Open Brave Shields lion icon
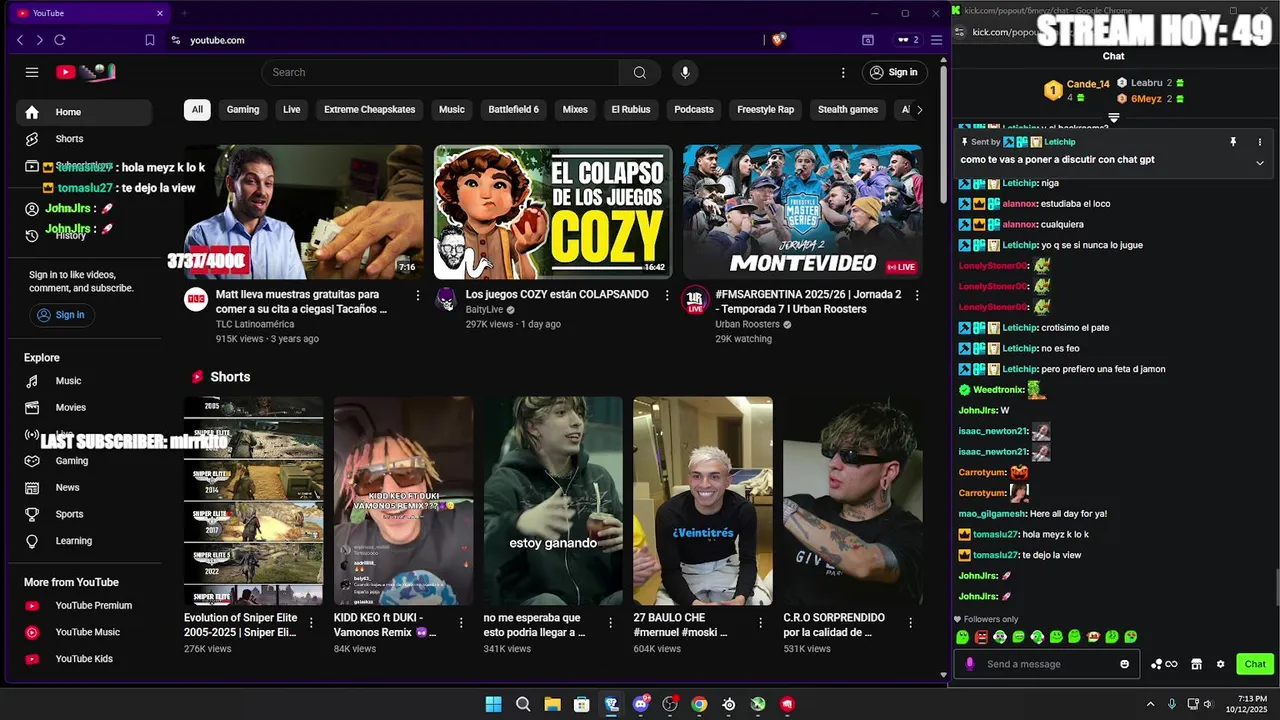This screenshot has height=720, width=1280. [778, 40]
